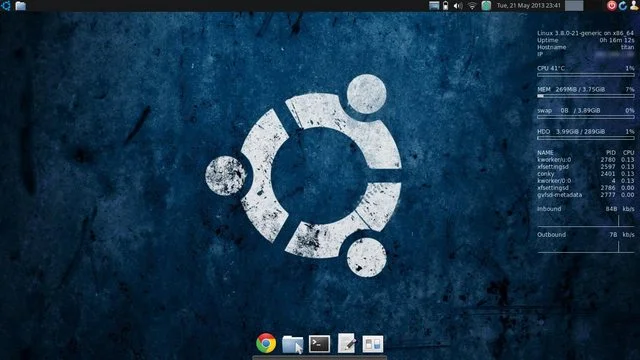Click the blue restart arrow icon
Screen dimensions: 640x360
[622, 6]
